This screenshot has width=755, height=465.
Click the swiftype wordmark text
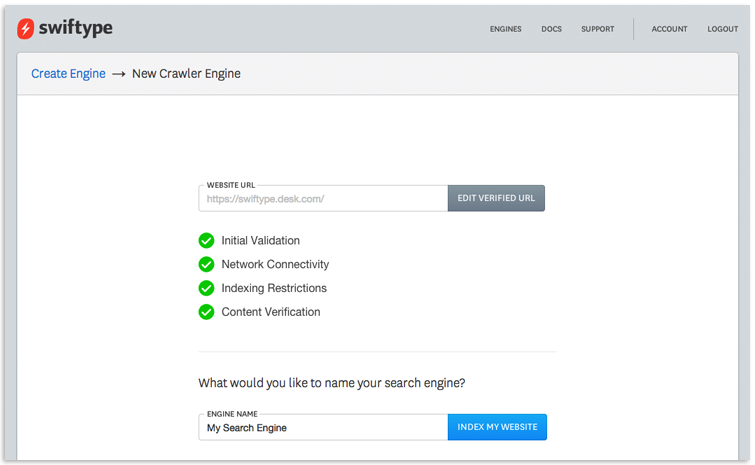pos(76,28)
